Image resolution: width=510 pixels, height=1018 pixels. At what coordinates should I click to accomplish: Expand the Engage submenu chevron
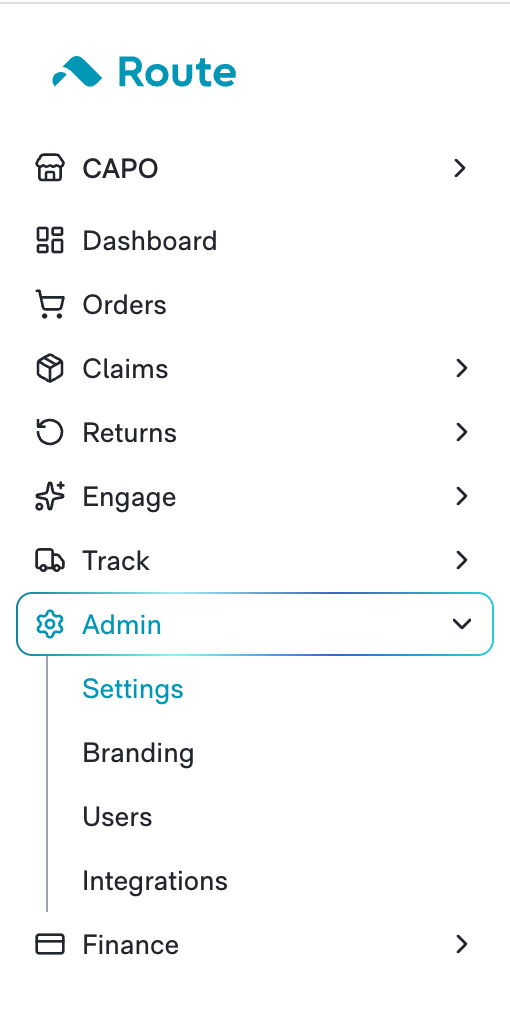coord(461,496)
